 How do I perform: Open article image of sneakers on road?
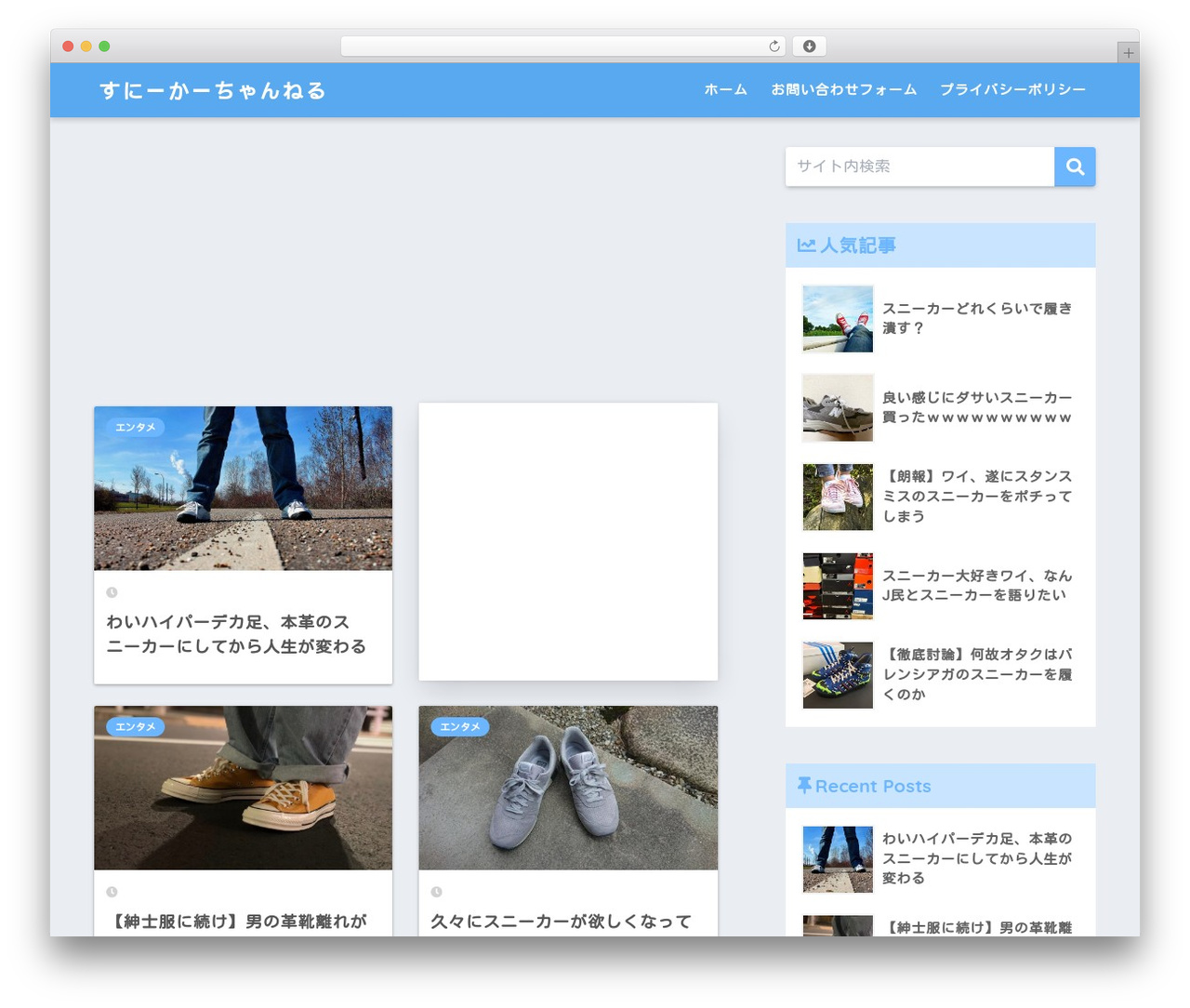pos(243,488)
